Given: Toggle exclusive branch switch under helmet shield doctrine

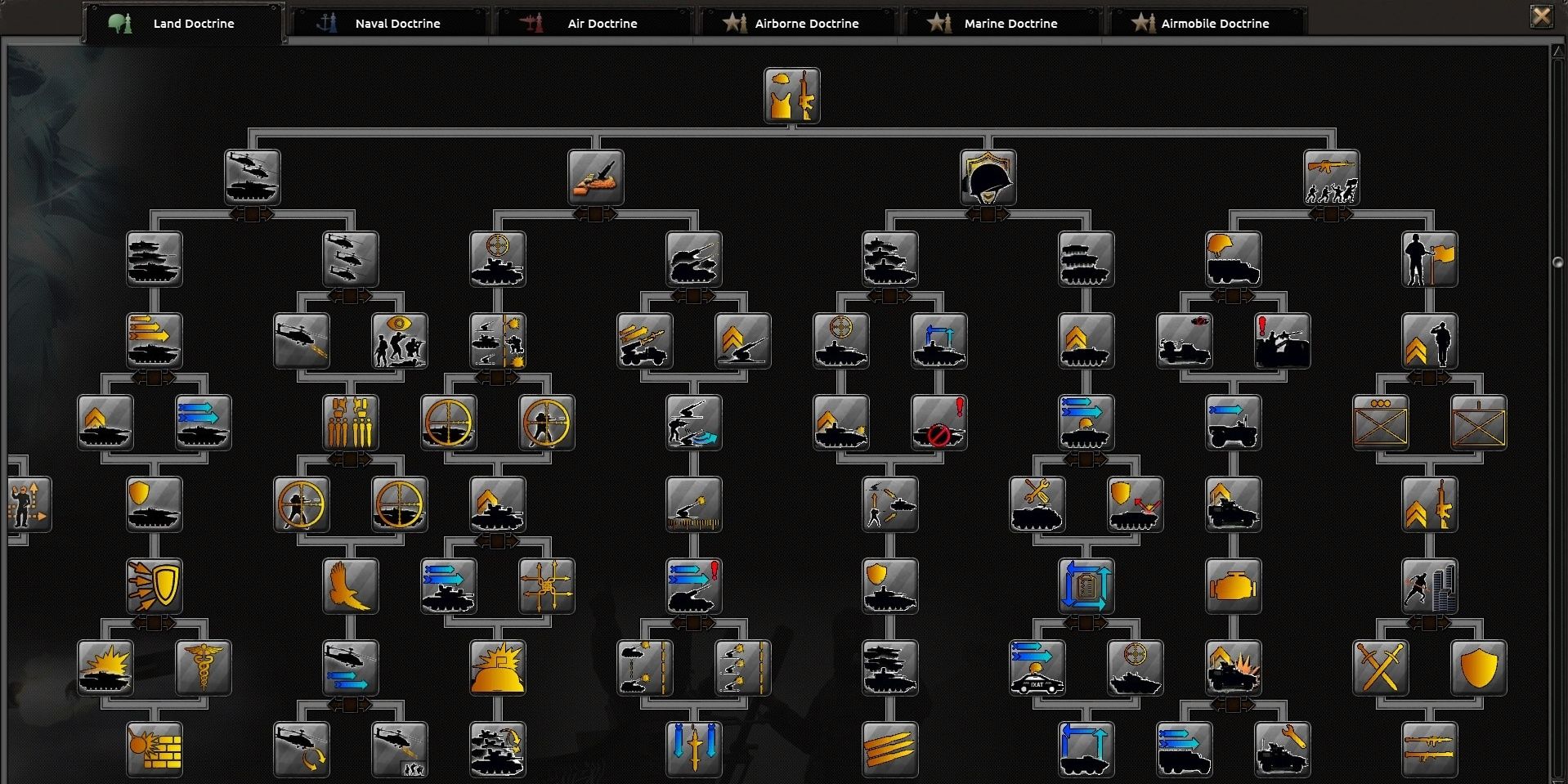Looking at the screenshot, I should [988, 214].
